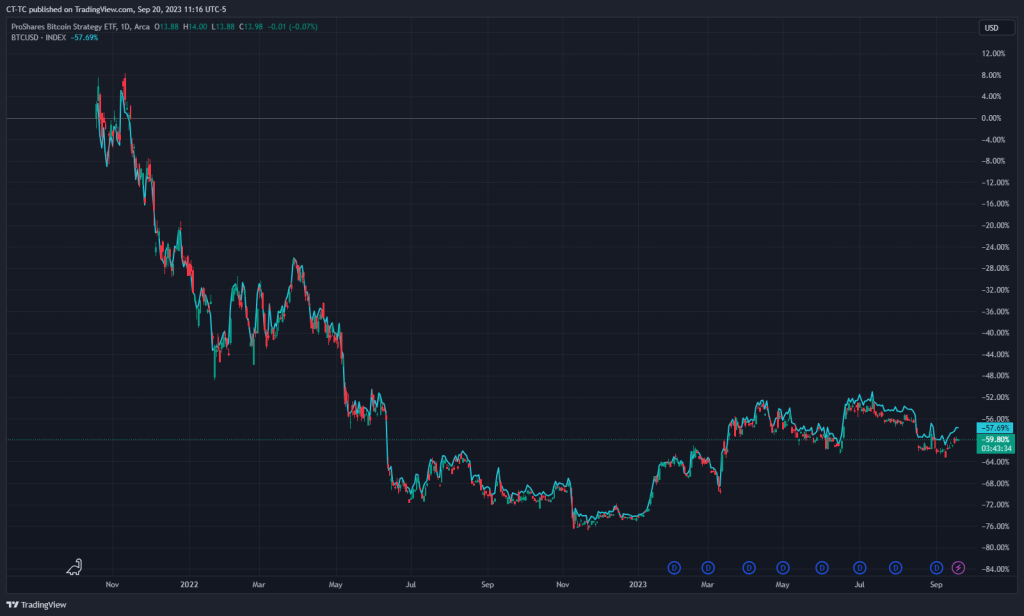1024x616 pixels.
Task: Click the TradingView.com text in the header
Action: (103, 10)
